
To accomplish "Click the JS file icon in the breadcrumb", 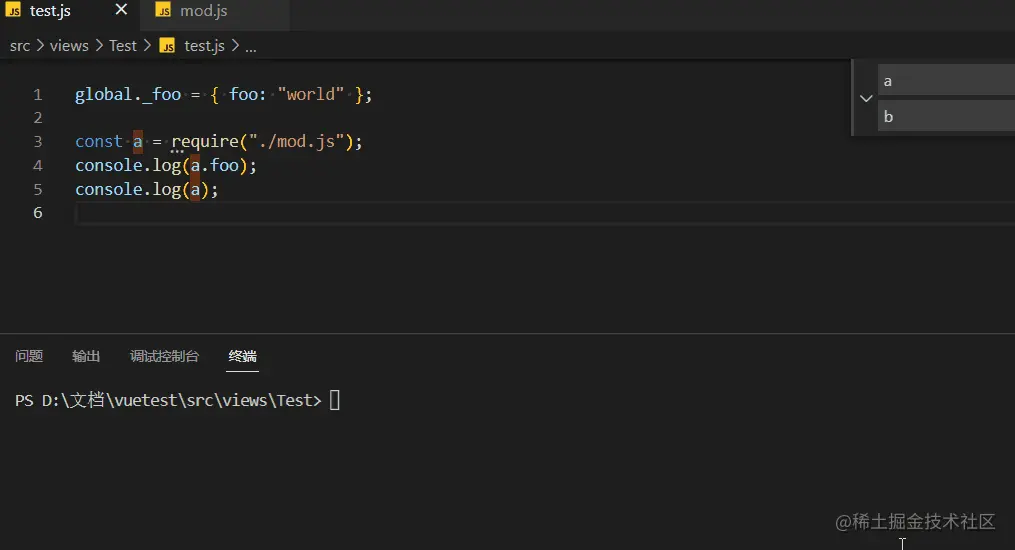I will point(167,45).
